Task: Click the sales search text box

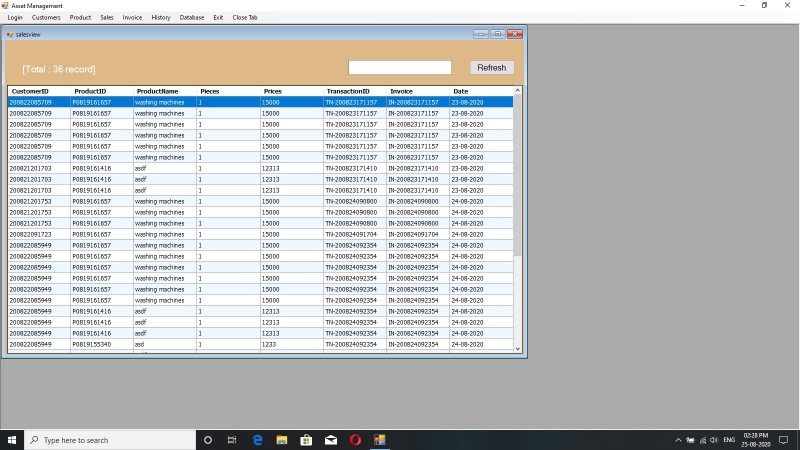Action: [399, 67]
